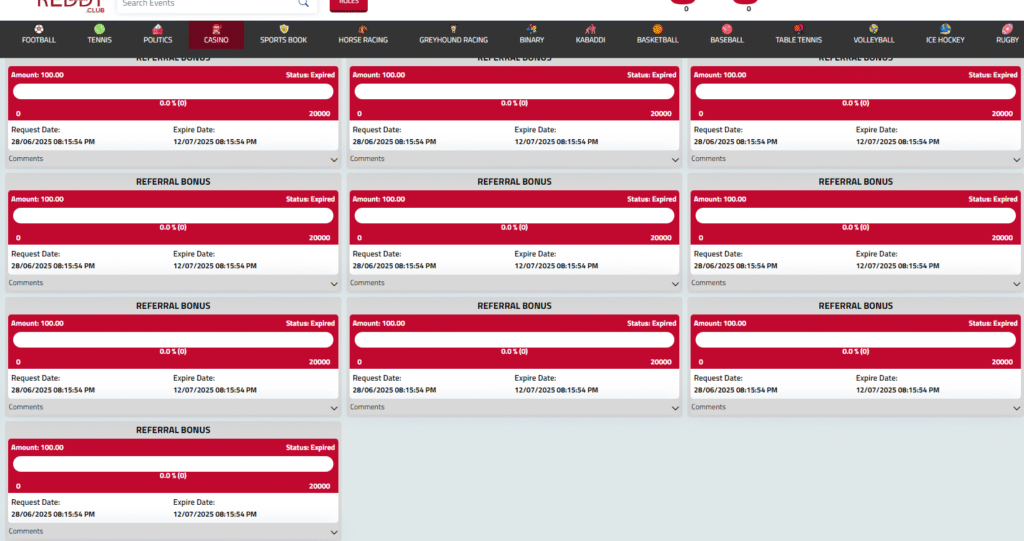The image size is (1024, 541).
Task: Expand Comments in second-row middle bonus card
Action: click(x=676, y=283)
